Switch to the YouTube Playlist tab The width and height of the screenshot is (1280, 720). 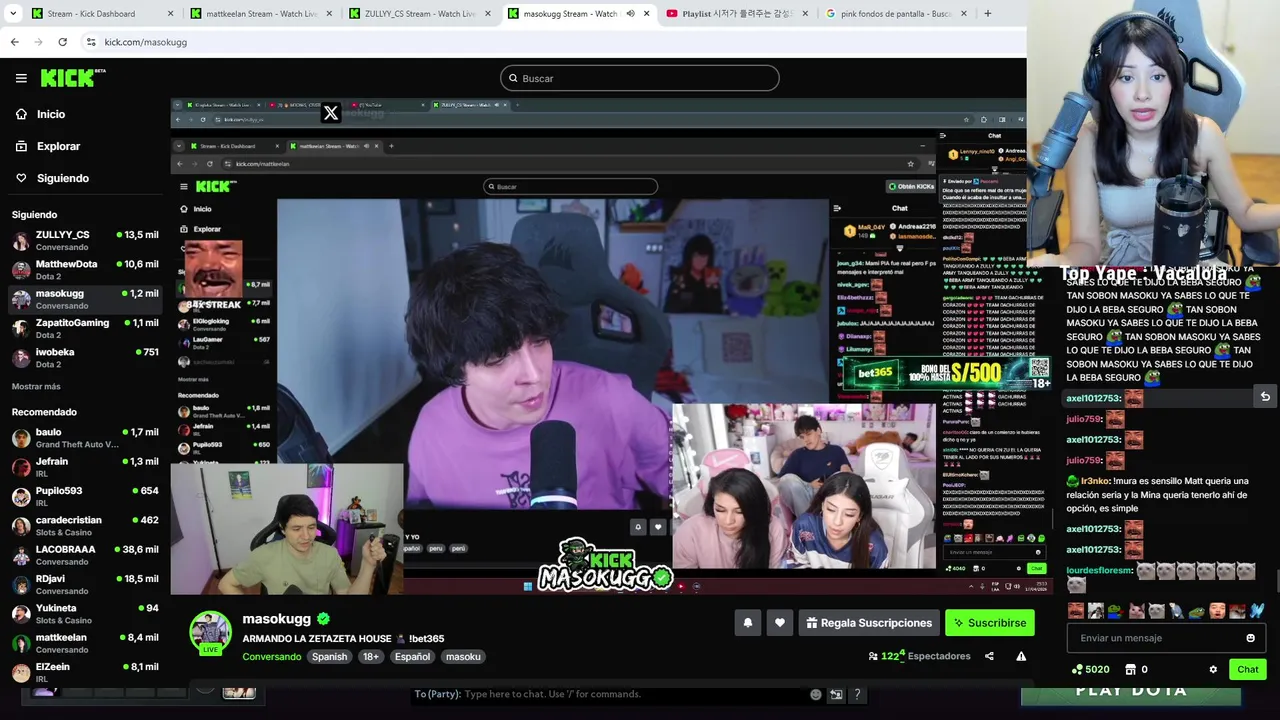(737, 14)
